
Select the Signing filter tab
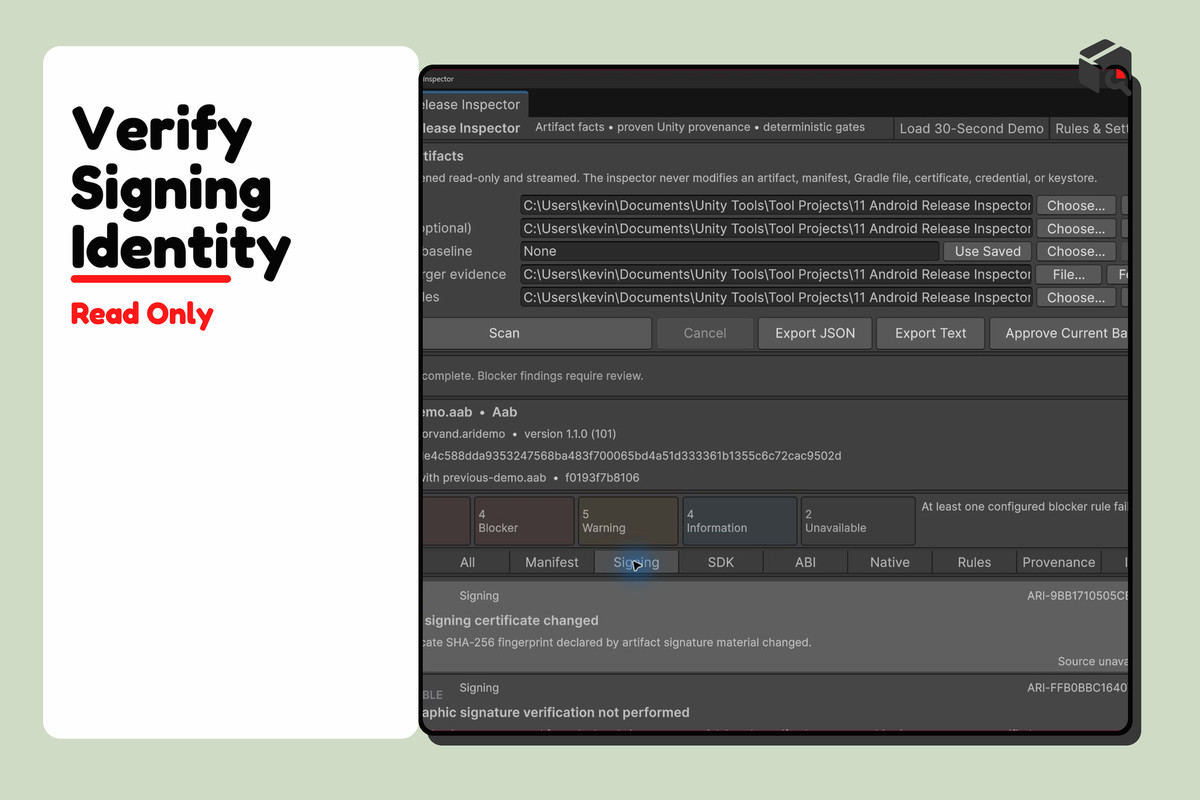pyautogui.click(x=636, y=562)
